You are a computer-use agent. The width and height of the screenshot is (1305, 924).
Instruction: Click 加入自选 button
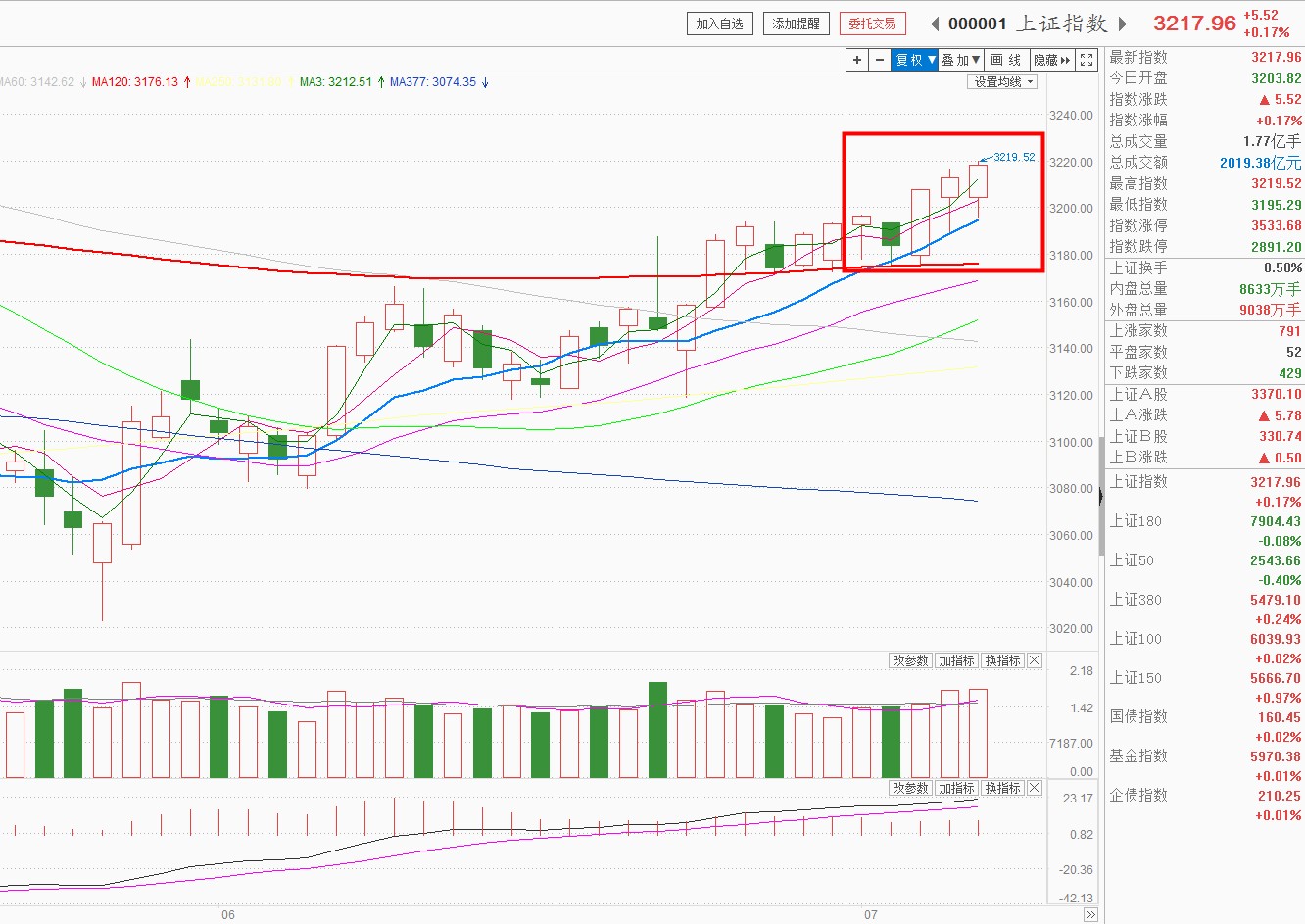point(720,24)
